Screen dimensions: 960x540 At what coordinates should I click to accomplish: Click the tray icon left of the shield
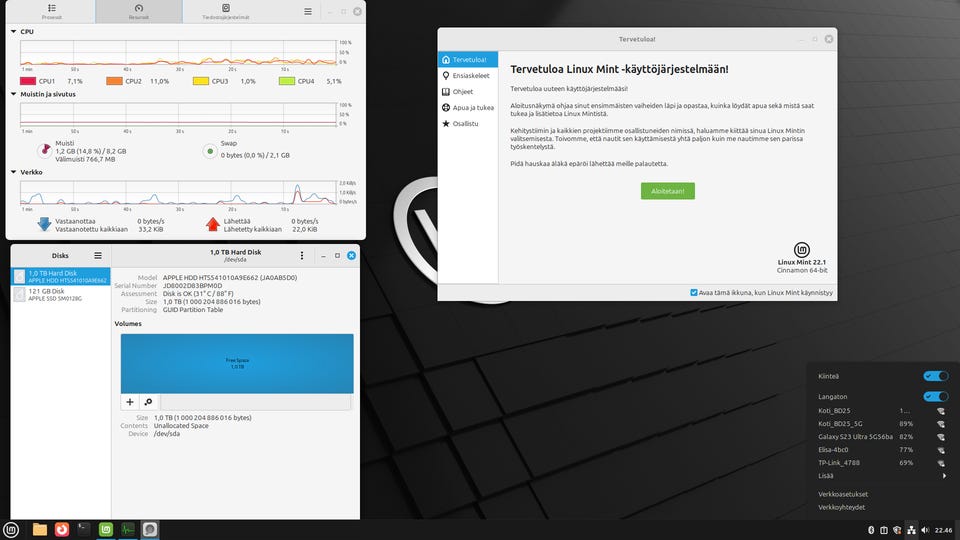pyautogui.click(x=883, y=530)
